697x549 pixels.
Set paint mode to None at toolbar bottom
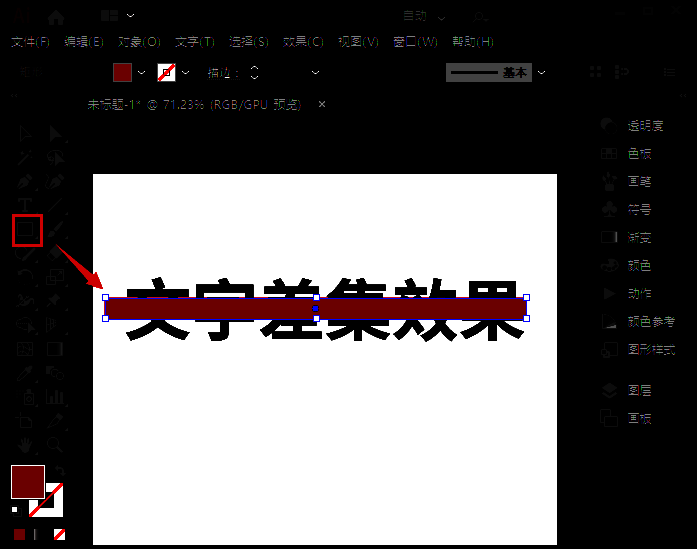[59, 534]
